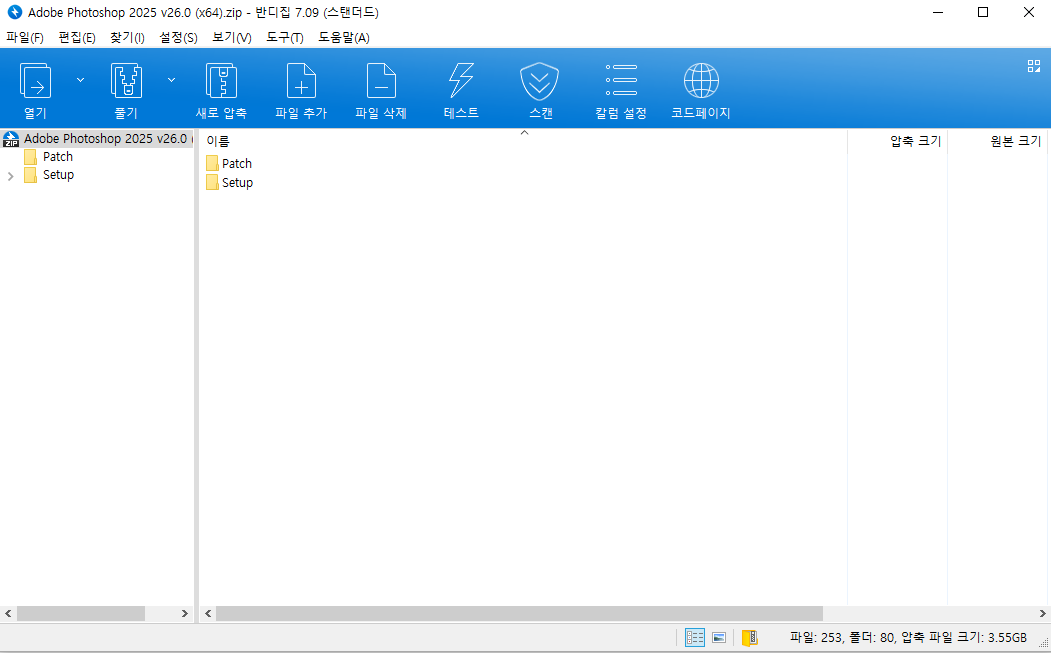Click the toolbar customize grid icon
This screenshot has width=1051, height=653.
pos(1034,66)
